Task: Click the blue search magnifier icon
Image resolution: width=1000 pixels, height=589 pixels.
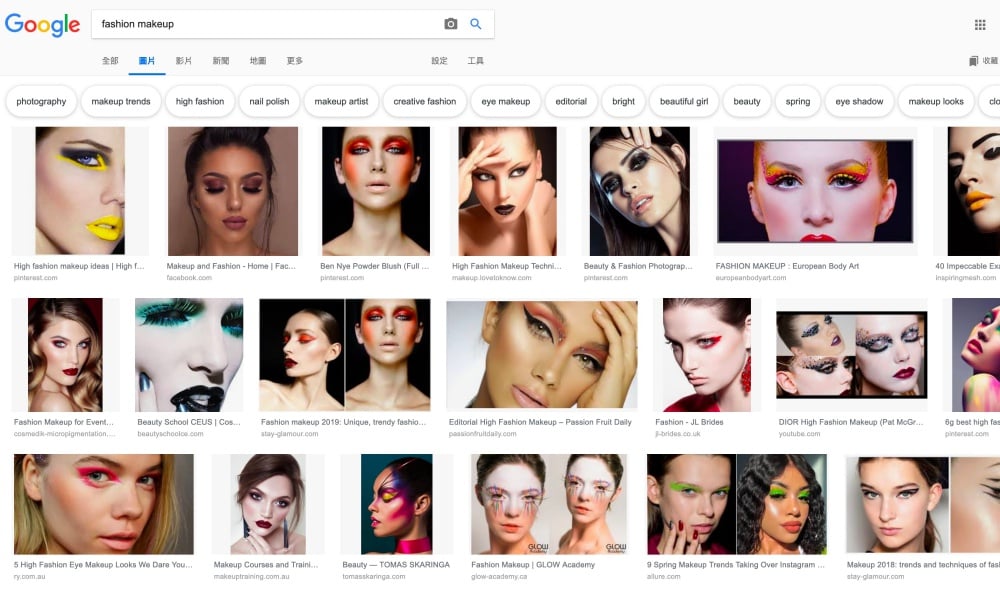Action: [x=476, y=24]
